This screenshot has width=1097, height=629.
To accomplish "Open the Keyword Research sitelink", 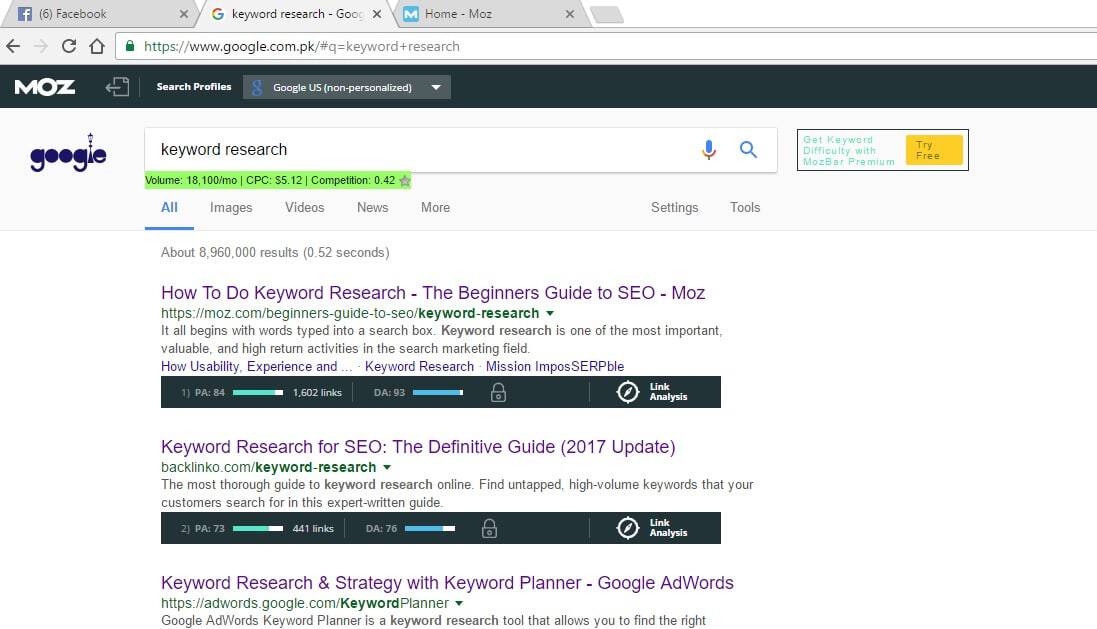I will tap(419, 367).
